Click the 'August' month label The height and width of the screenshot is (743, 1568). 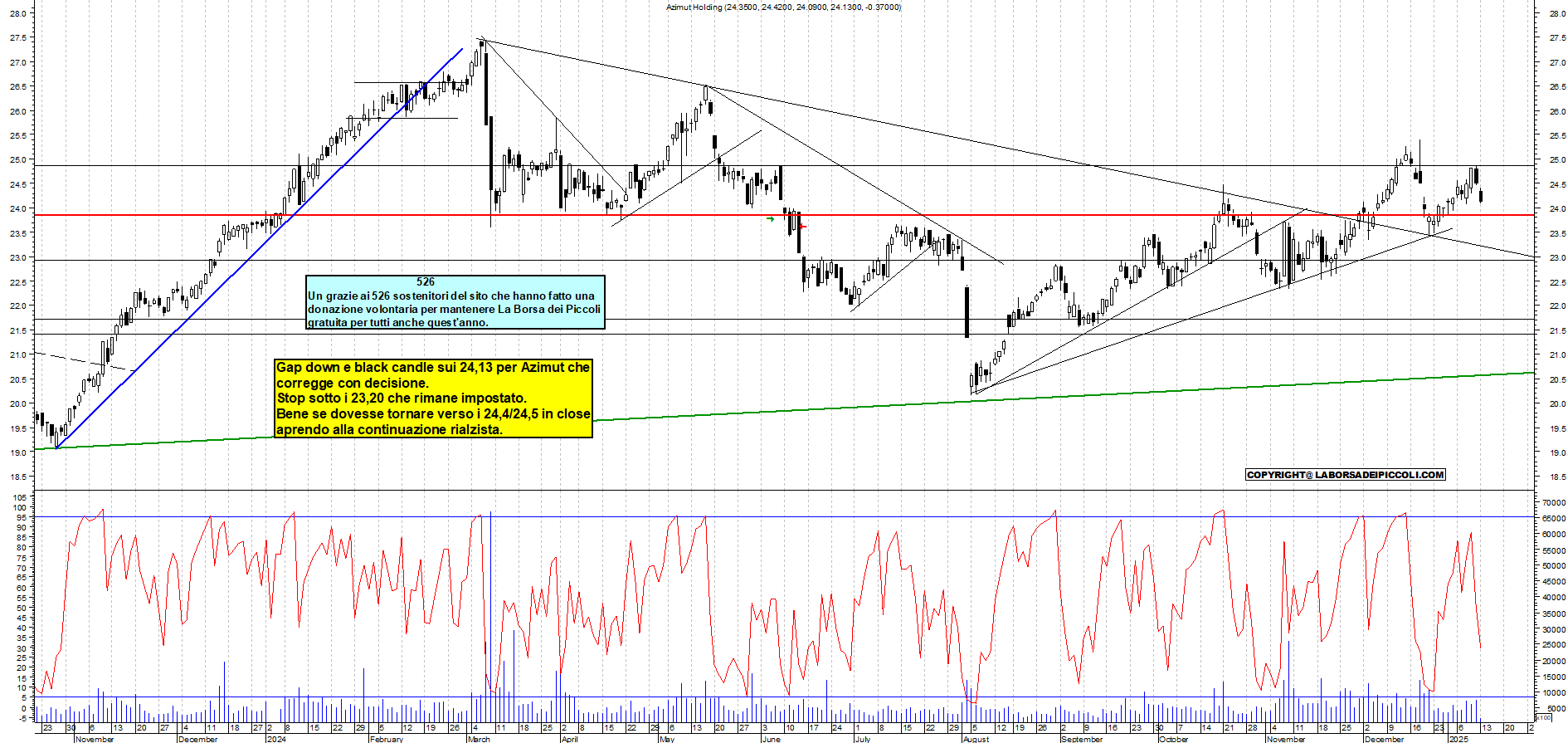coord(976,739)
